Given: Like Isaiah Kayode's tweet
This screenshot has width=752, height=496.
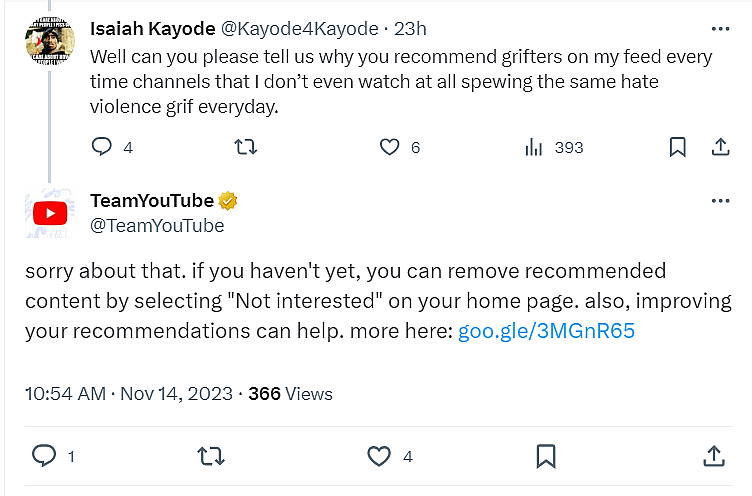Looking at the screenshot, I should click(390, 147).
